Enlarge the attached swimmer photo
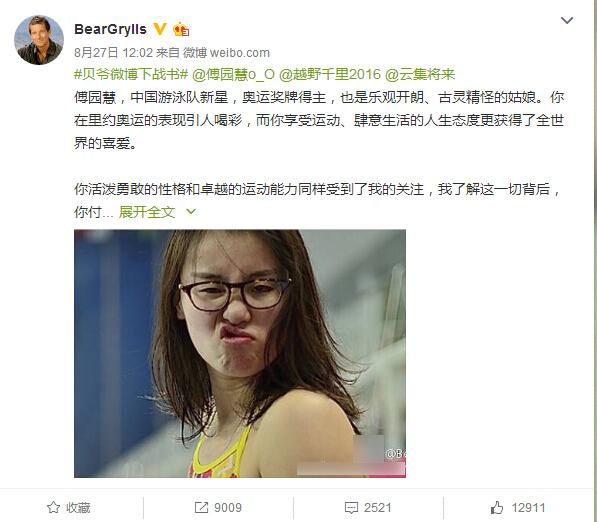Screen dimensions: 597x522 240,353
